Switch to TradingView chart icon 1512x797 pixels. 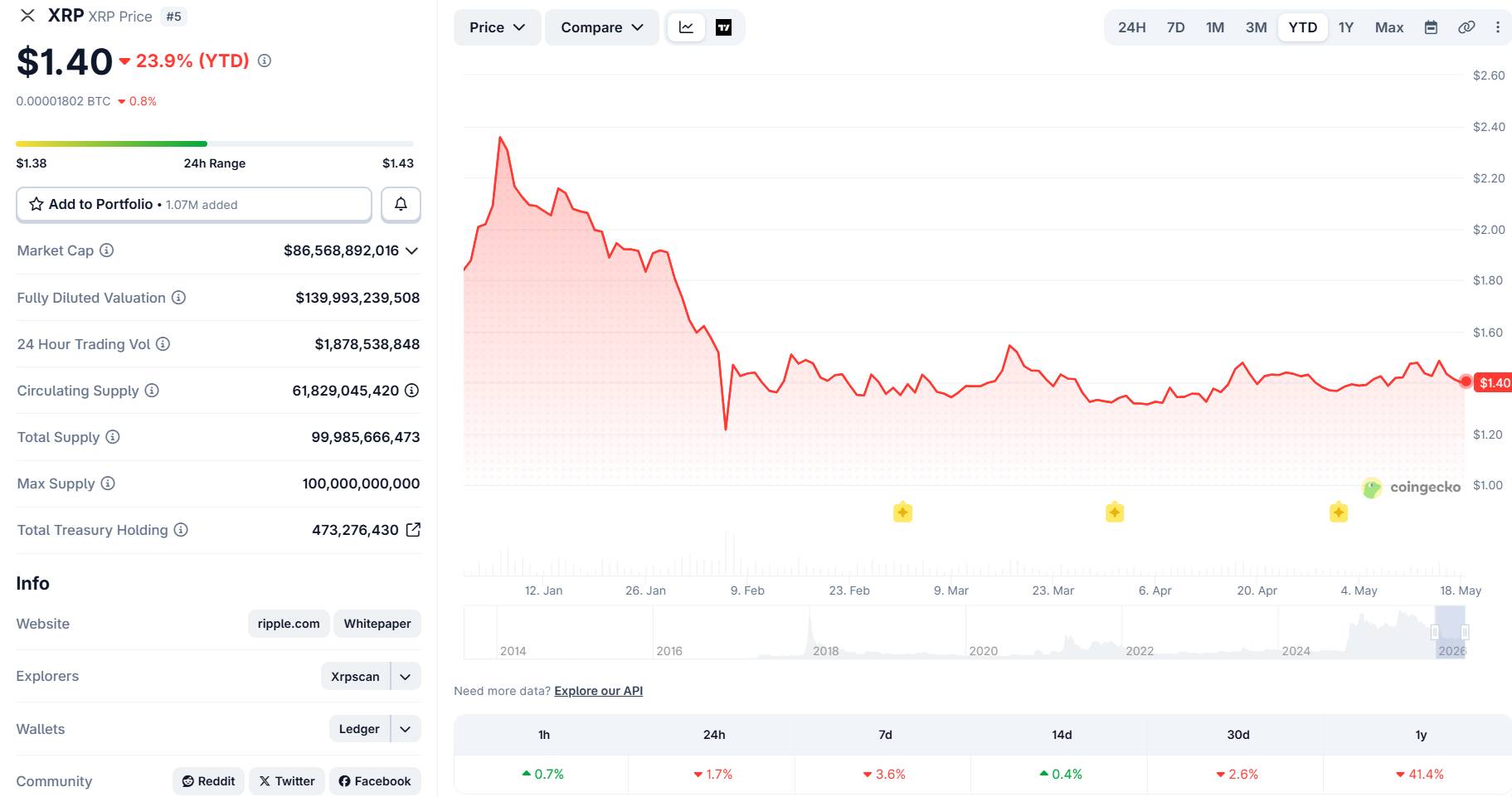click(723, 27)
